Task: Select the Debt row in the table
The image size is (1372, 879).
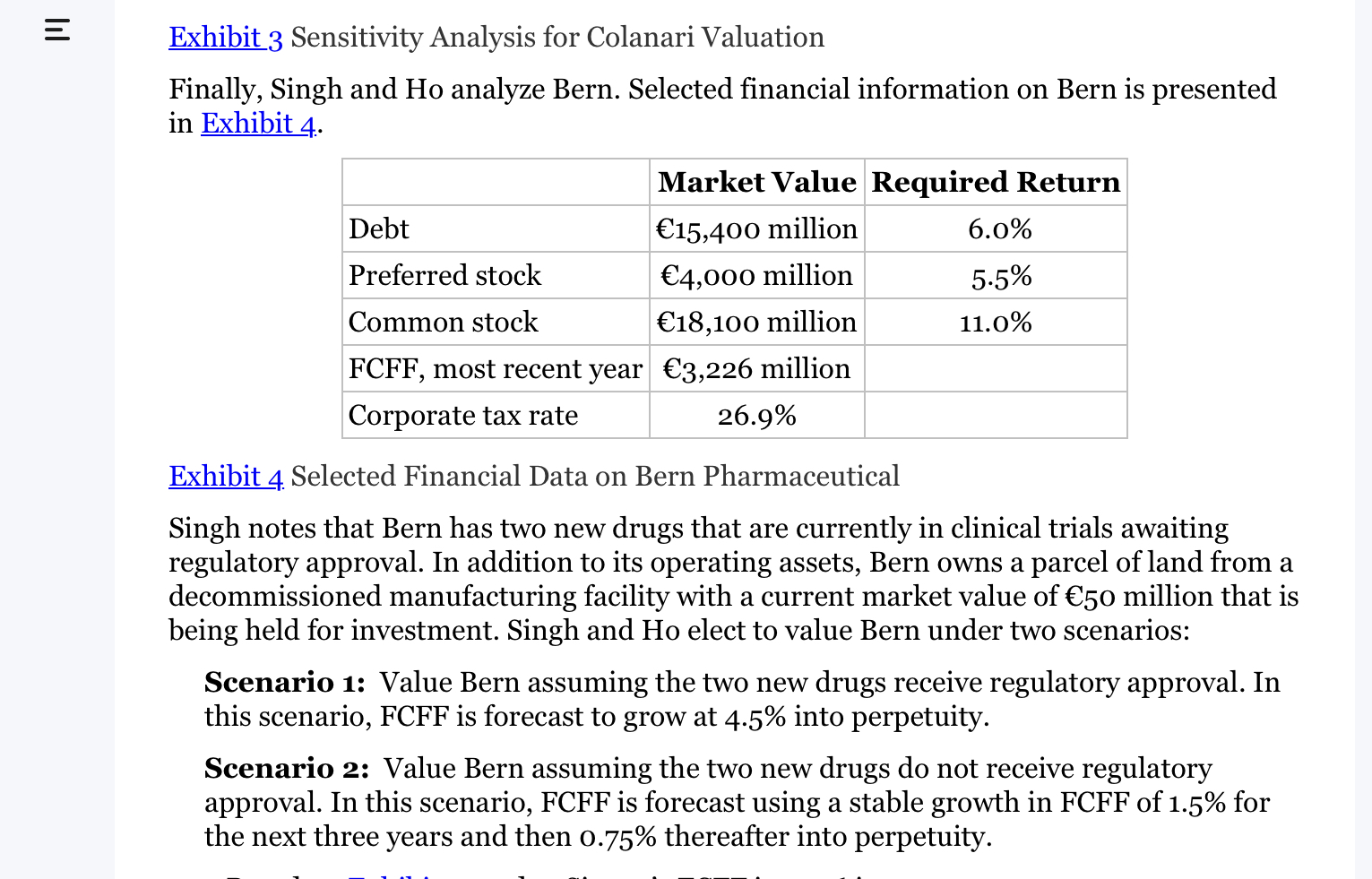Action: coord(378,228)
